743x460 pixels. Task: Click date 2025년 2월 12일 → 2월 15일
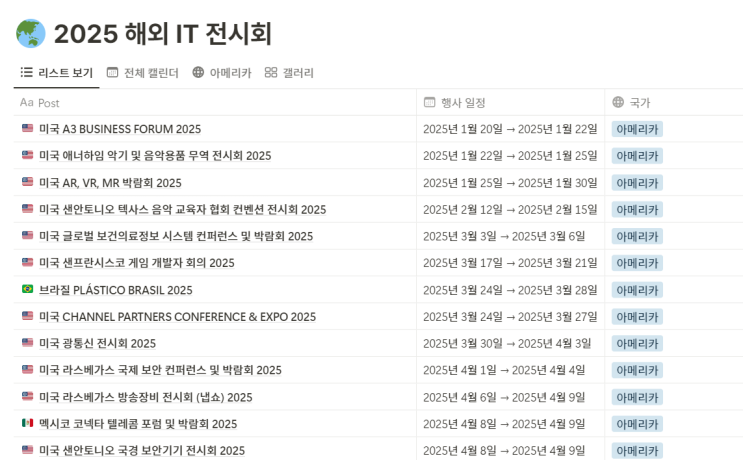pyautogui.click(x=510, y=209)
